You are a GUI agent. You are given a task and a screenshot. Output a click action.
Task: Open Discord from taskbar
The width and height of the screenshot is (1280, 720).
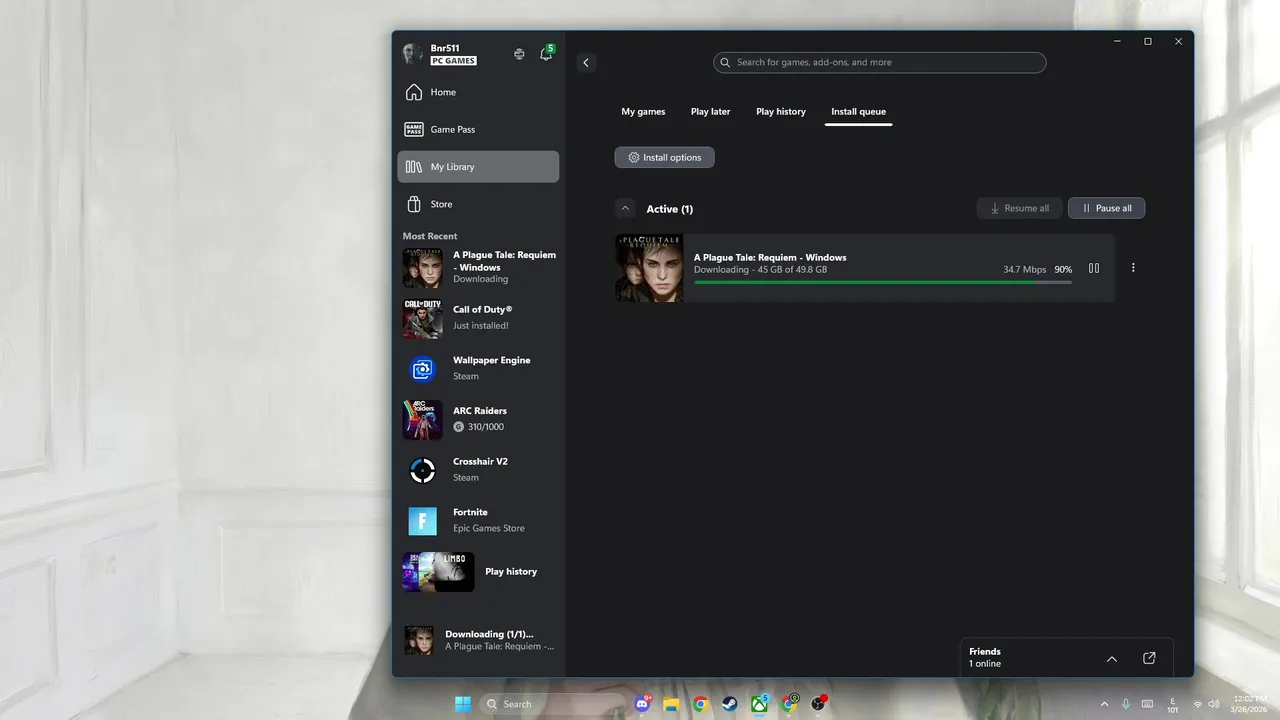click(x=643, y=704)
